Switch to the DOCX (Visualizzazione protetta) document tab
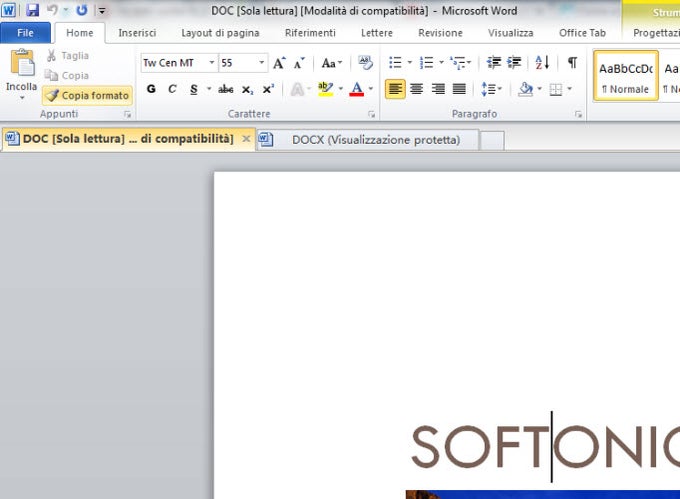The height and width of the screenshot is (499, 680). pos(368,140)
